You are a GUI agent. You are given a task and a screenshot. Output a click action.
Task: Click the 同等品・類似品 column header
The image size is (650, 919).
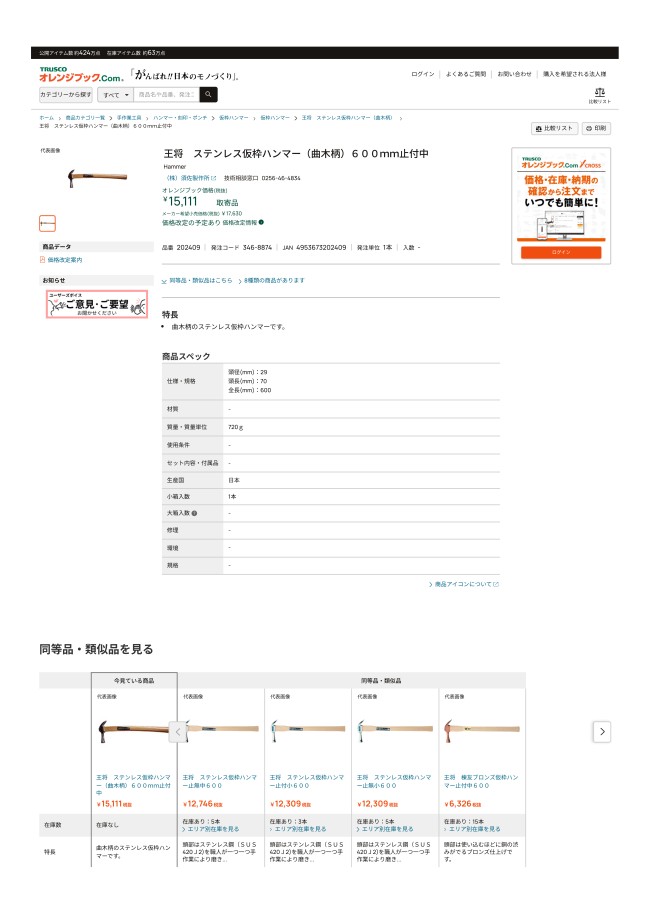click(381, 680)
